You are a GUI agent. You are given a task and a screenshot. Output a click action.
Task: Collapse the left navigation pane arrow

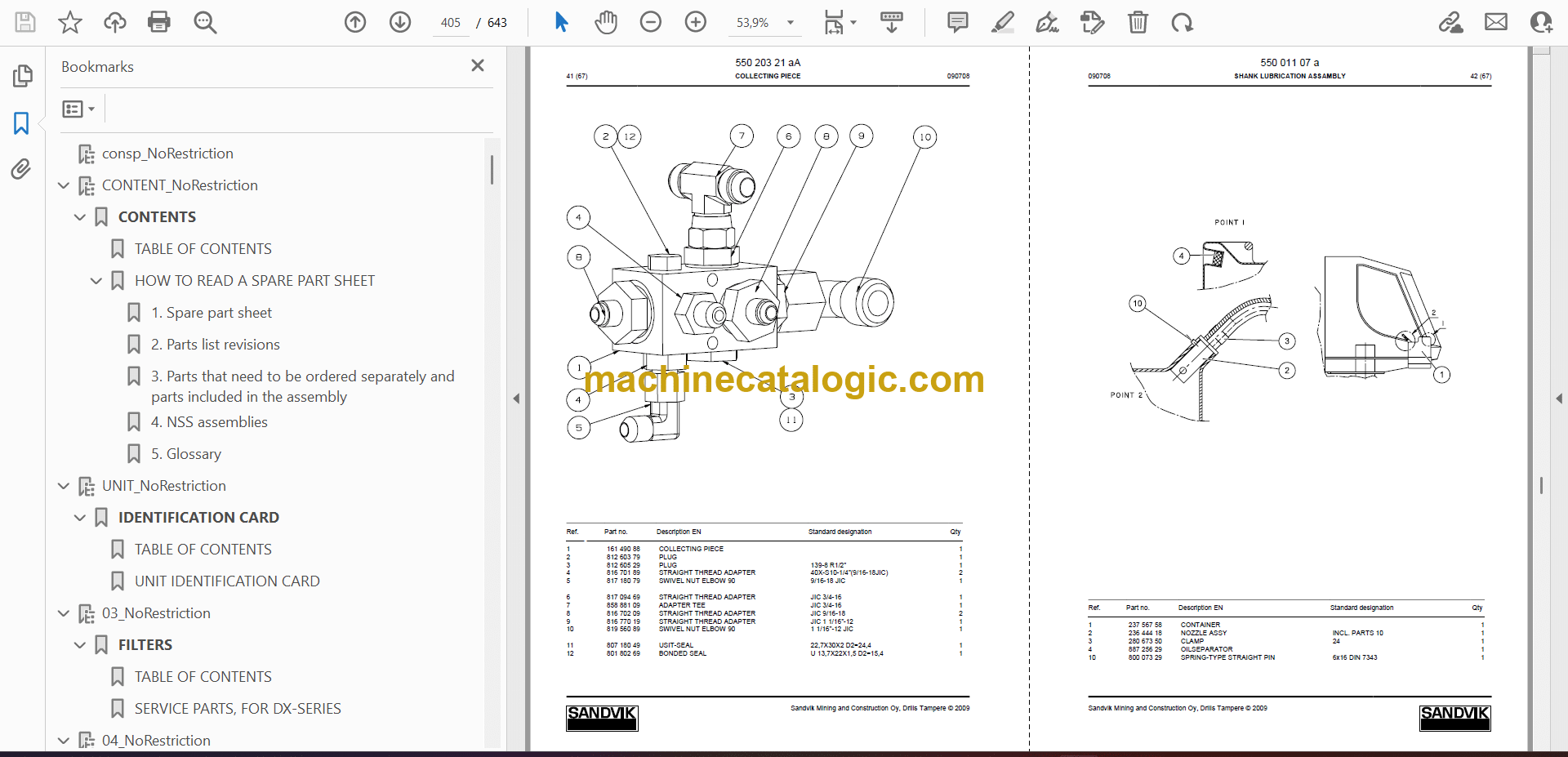pos(516,399)
